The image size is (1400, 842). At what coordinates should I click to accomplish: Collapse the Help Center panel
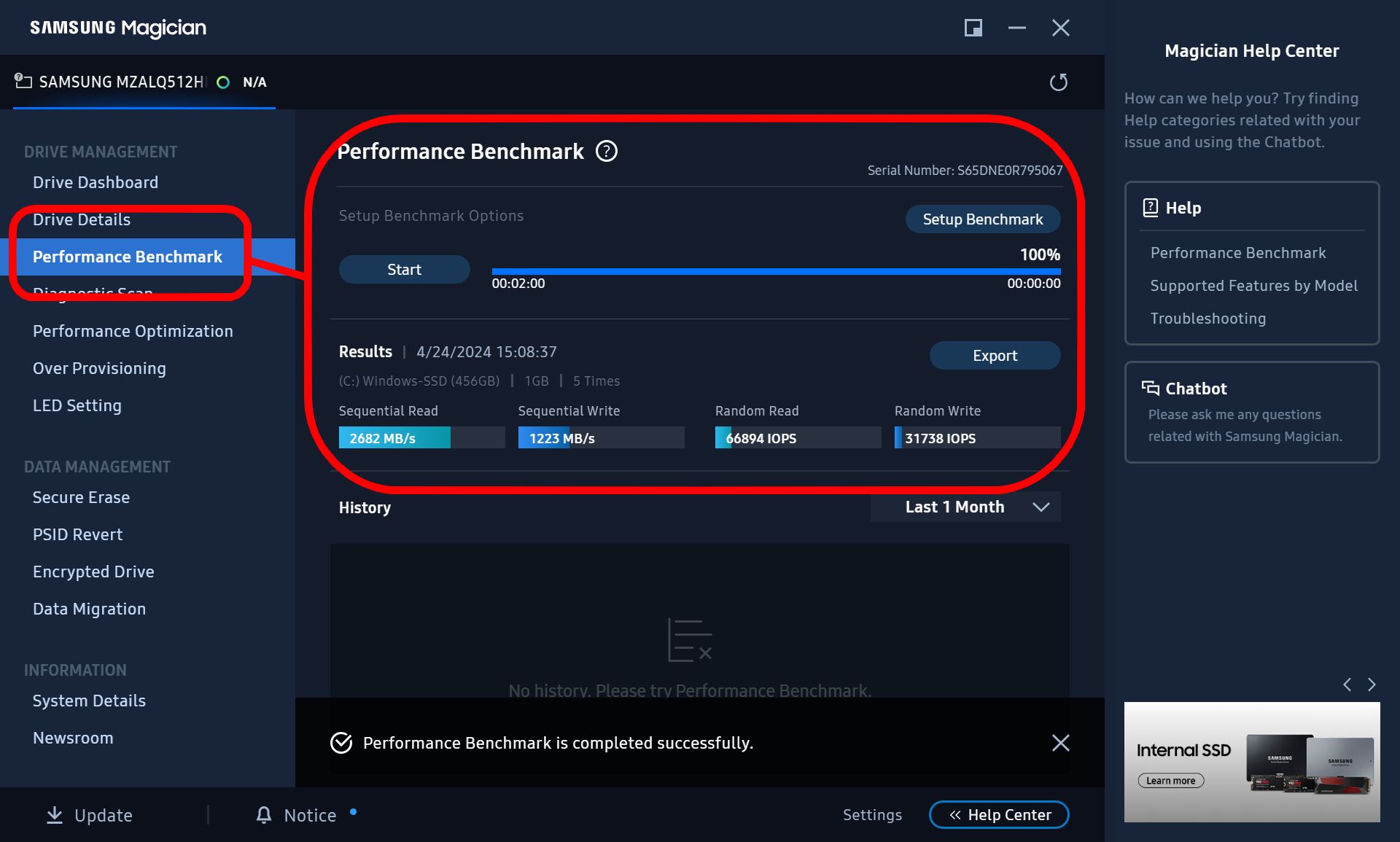(999, 814)
